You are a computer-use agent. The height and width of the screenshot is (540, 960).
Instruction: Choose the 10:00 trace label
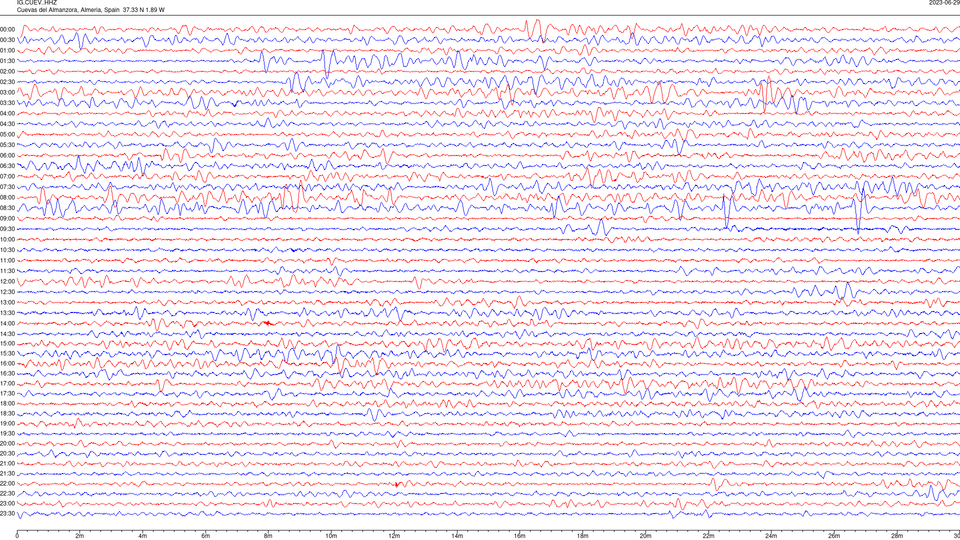(x=7, y=239)
